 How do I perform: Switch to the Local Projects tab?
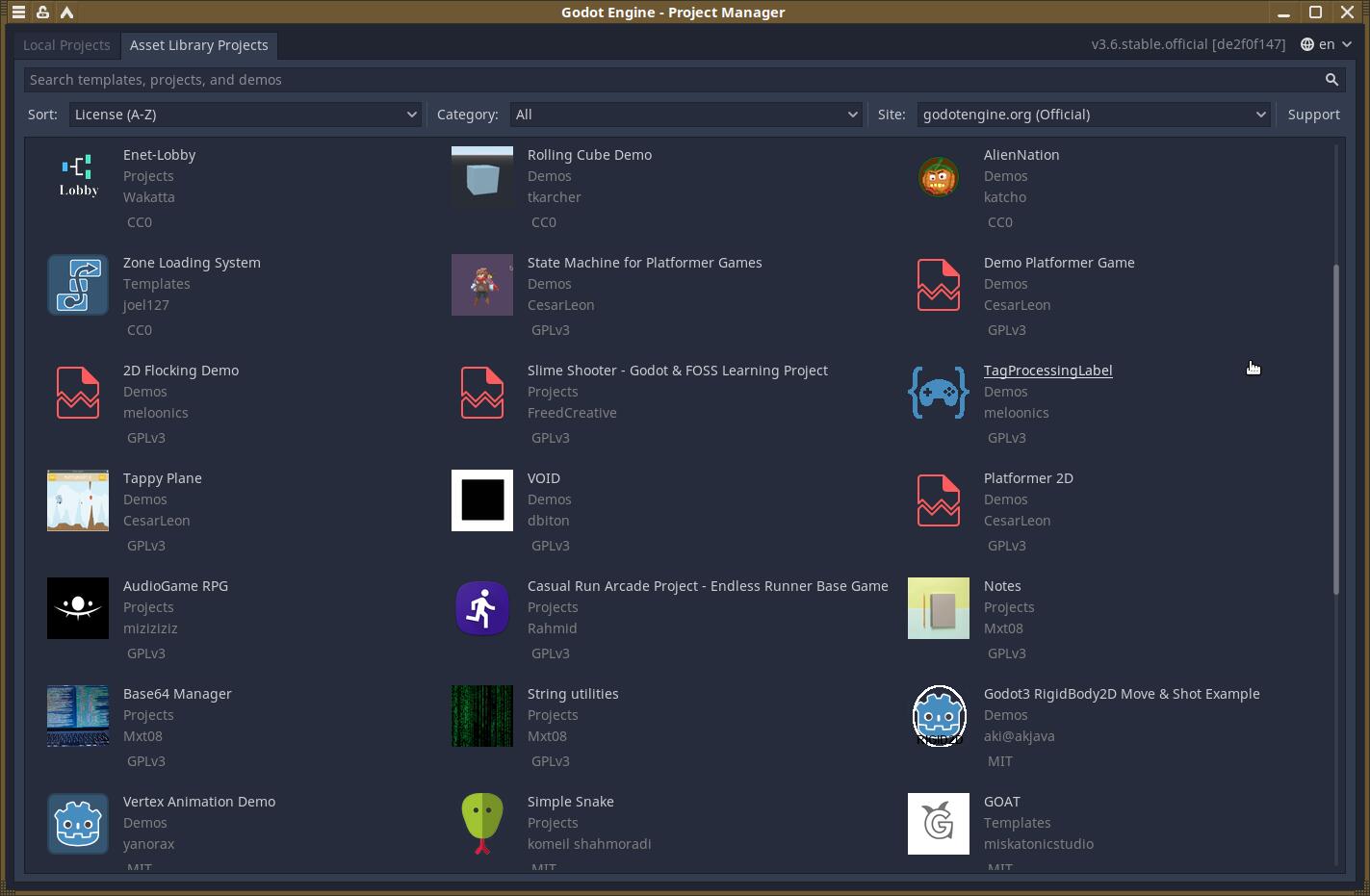(x=66, y=45)
